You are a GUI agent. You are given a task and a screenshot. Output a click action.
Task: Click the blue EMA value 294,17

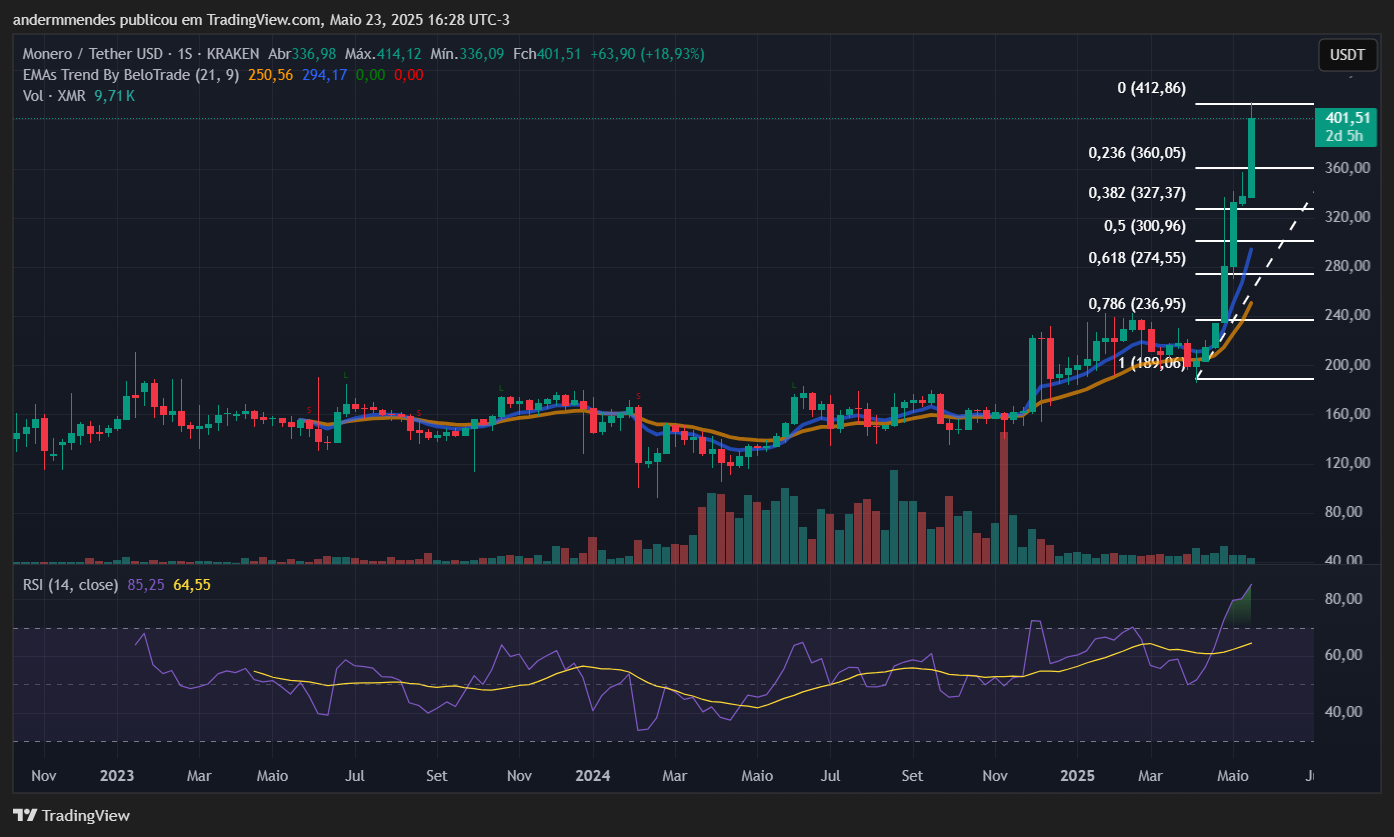coord(324,75)
